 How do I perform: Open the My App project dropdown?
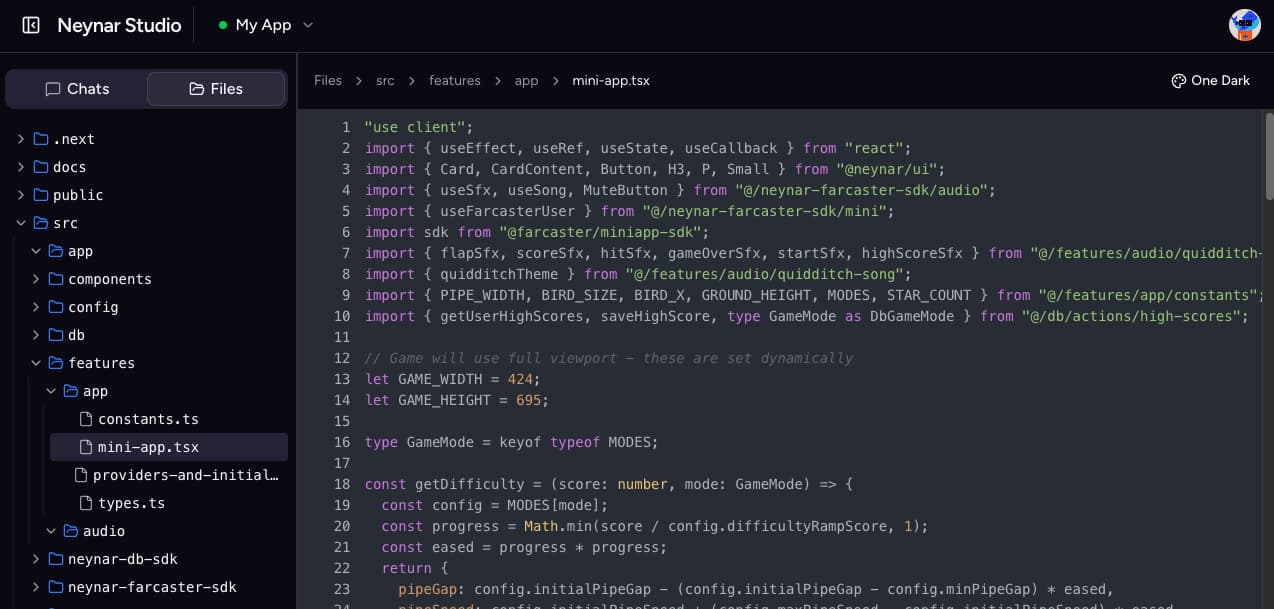tap(266, 25)
